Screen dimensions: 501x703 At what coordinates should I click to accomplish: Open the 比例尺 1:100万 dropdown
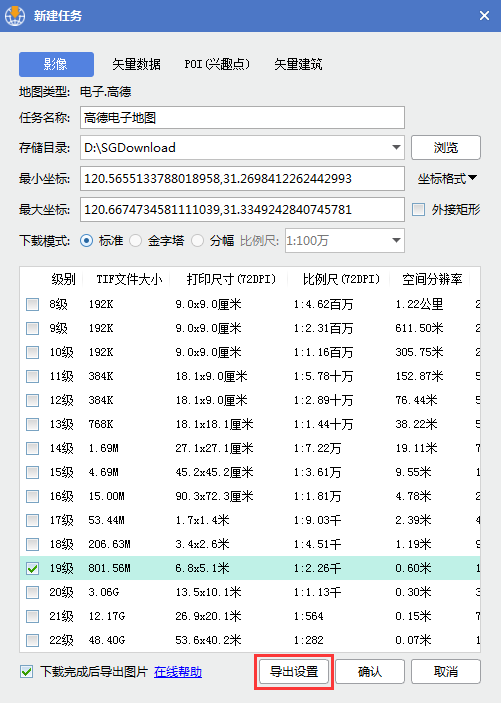point(344,241)
